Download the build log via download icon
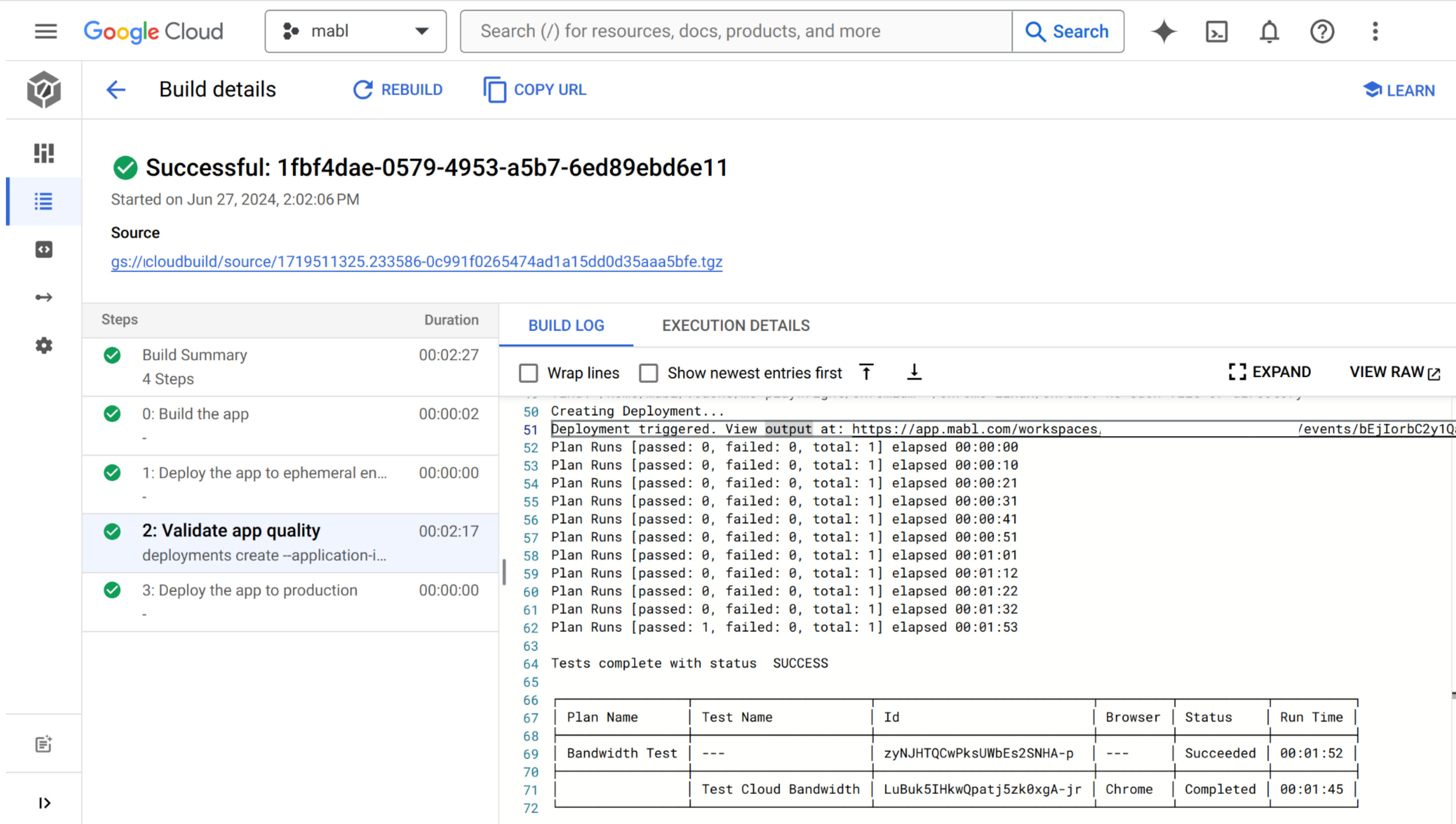Image resolution: width=1456 pixels, height=824 pixels. tap(914, 372)
